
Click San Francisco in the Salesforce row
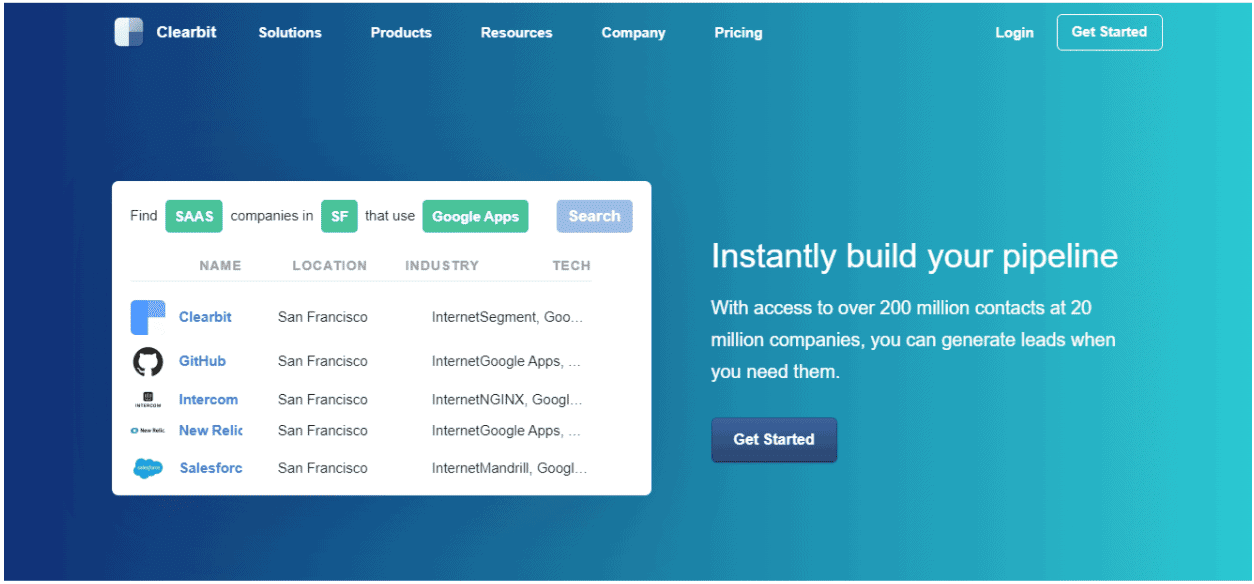click(323, 468)
